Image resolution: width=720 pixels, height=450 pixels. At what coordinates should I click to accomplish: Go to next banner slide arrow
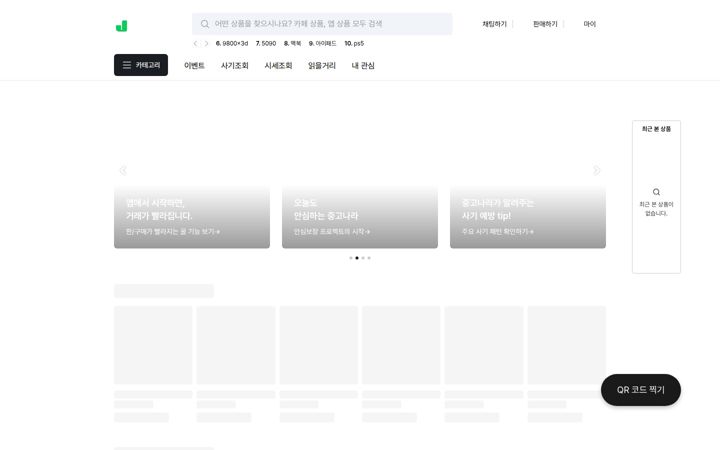596,170
